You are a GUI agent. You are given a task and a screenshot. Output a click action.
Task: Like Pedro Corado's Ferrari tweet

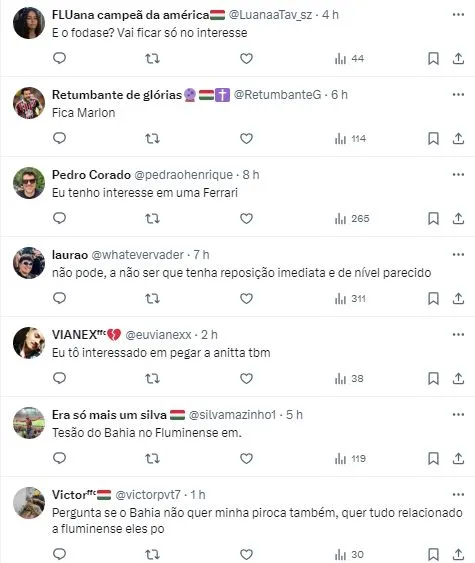246,218
